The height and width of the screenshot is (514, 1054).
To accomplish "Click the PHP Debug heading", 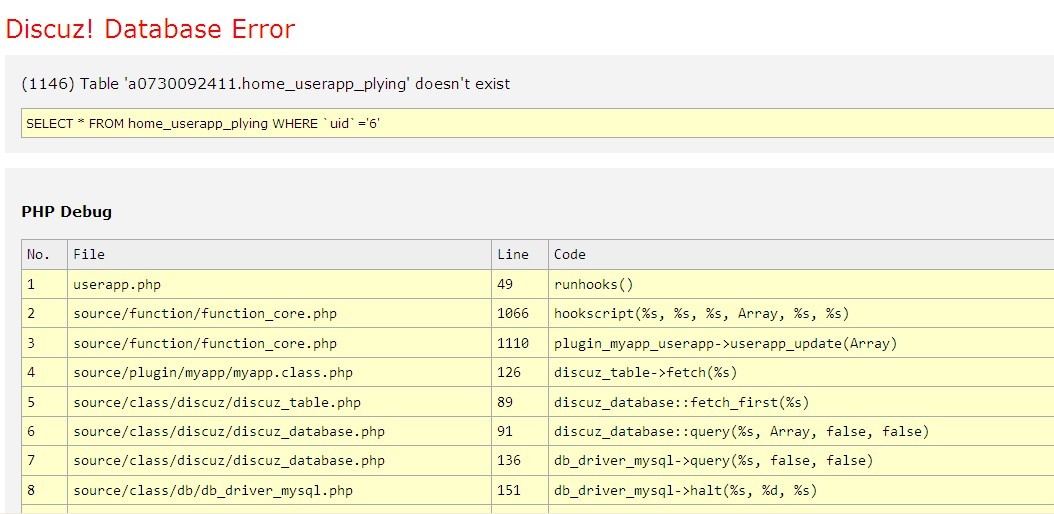I will 67,212.
